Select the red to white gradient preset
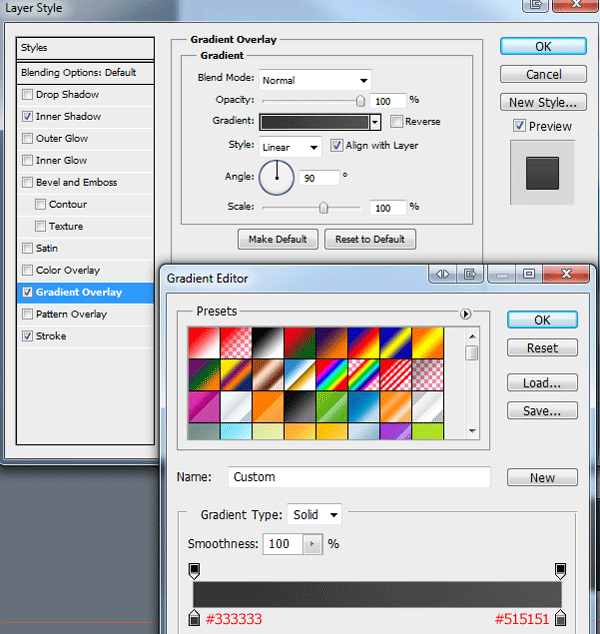 [204, 343]
